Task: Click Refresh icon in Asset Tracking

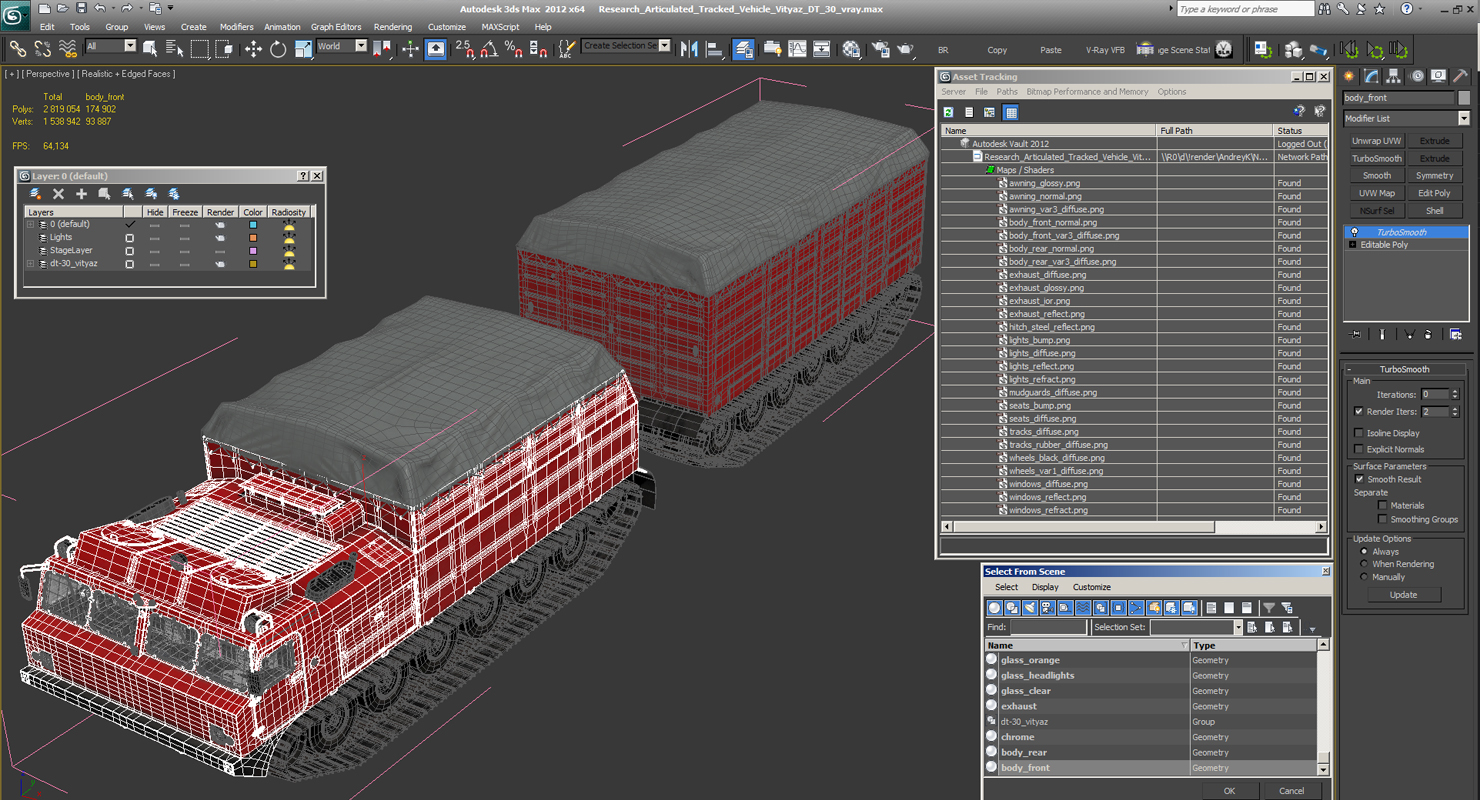Action: coord(948,112)
